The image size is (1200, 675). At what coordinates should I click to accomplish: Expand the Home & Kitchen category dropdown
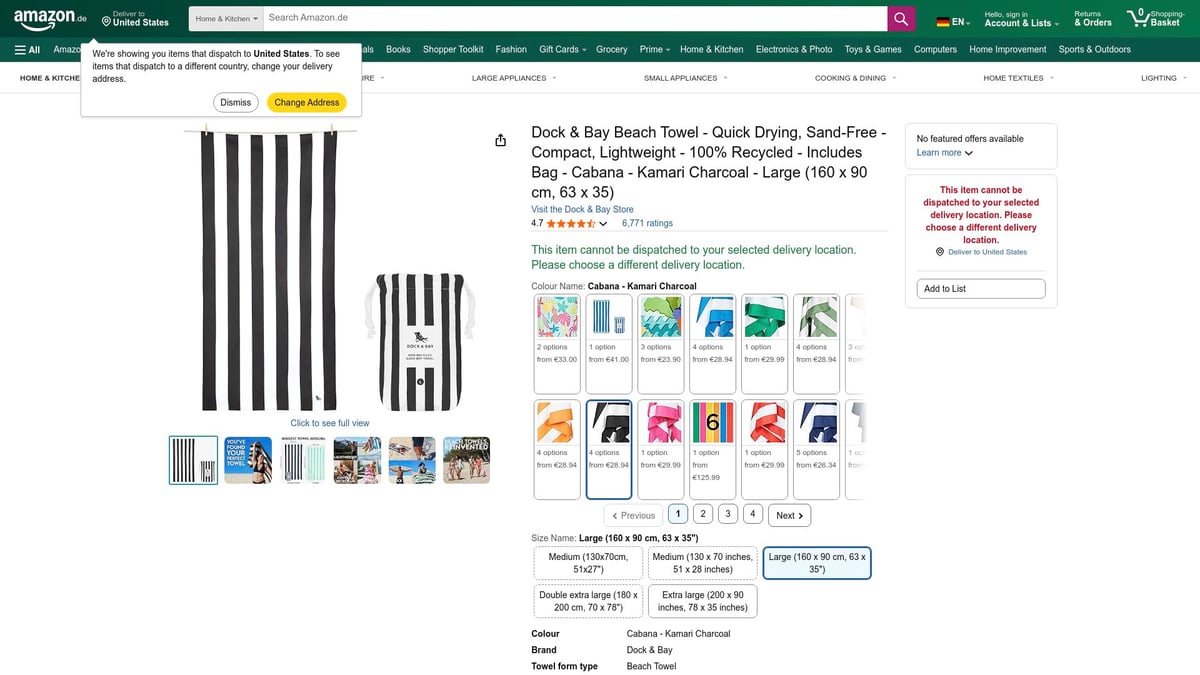point(225,18)
